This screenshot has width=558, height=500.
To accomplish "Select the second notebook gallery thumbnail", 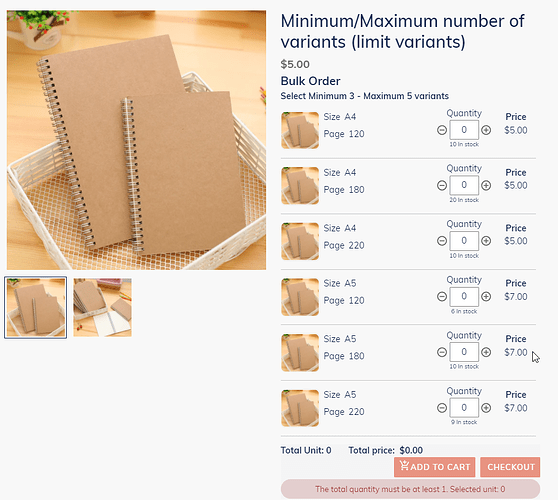I will click(x=102, y=307).
